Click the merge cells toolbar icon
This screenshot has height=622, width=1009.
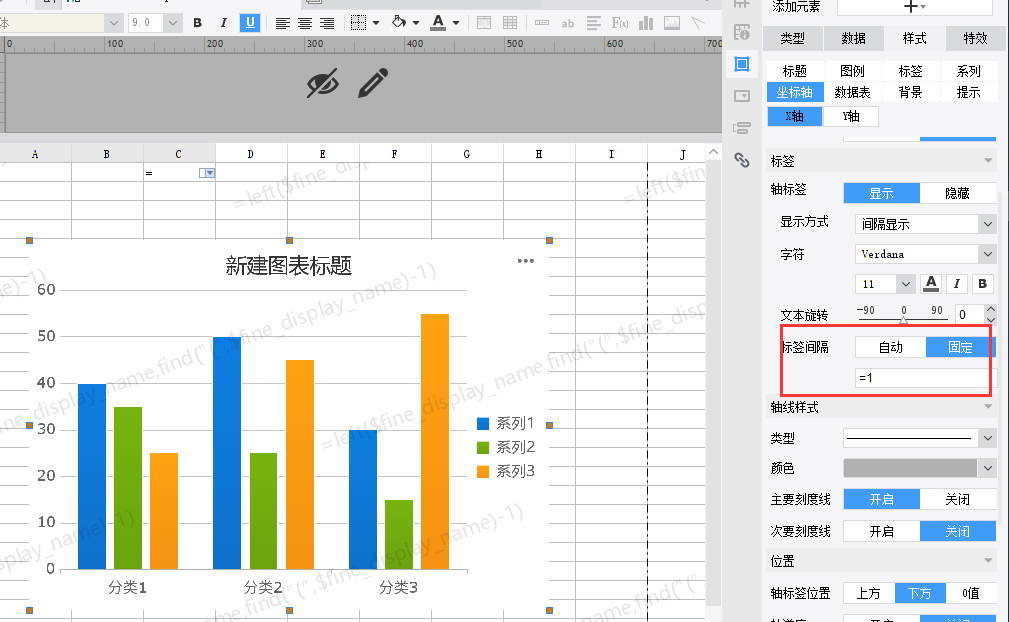point(484,23)
